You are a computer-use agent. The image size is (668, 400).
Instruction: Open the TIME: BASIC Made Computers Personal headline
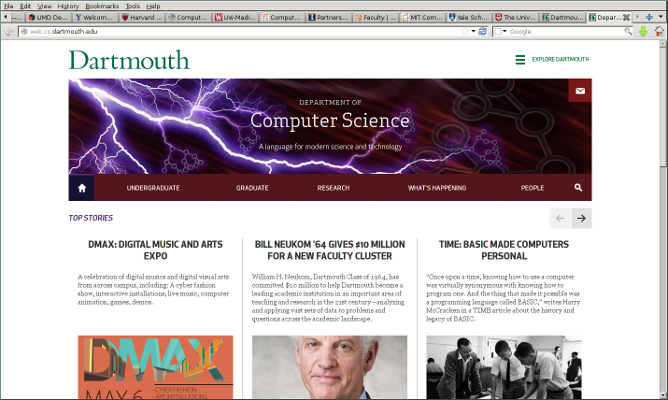[x=504, y=250]
